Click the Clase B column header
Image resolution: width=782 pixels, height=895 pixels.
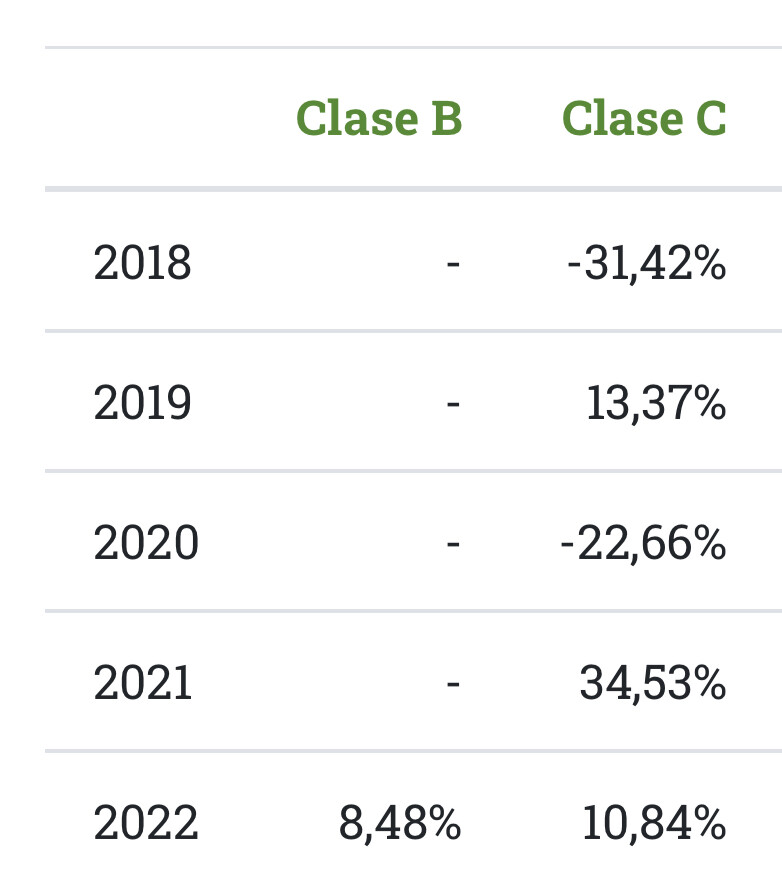379,118
